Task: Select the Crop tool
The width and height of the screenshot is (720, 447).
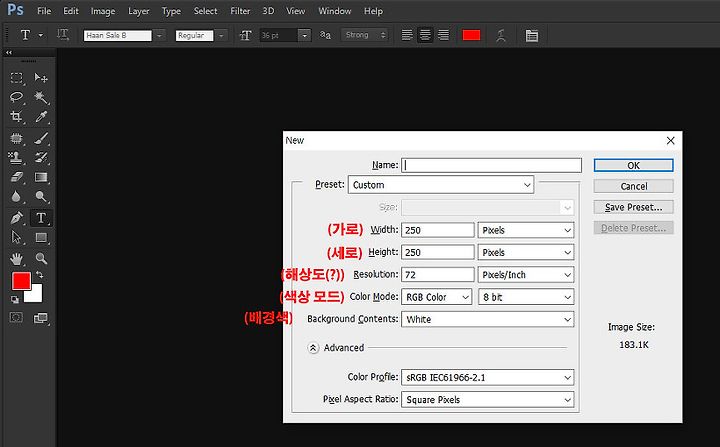Action: tap(17, 116)
